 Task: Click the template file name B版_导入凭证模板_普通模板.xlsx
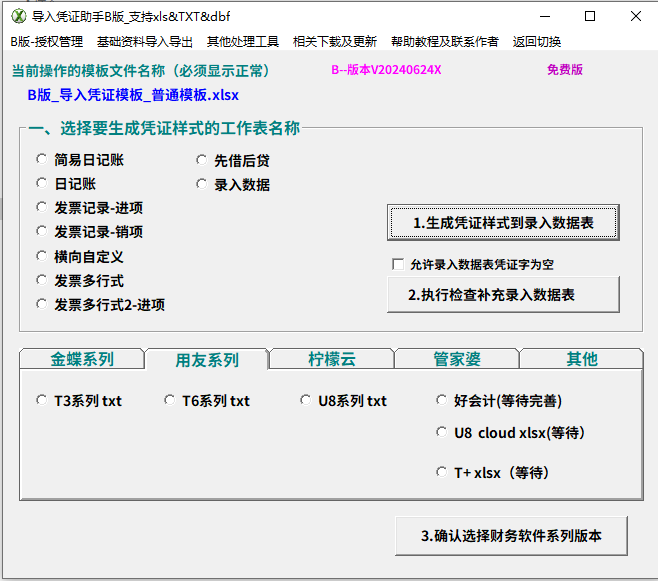133,95
